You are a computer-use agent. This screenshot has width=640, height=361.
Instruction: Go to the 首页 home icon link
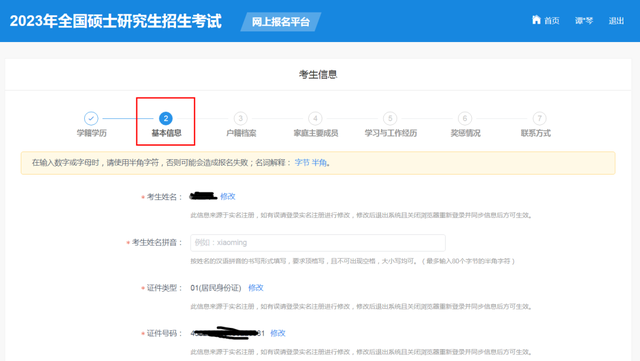click(546, 20)
